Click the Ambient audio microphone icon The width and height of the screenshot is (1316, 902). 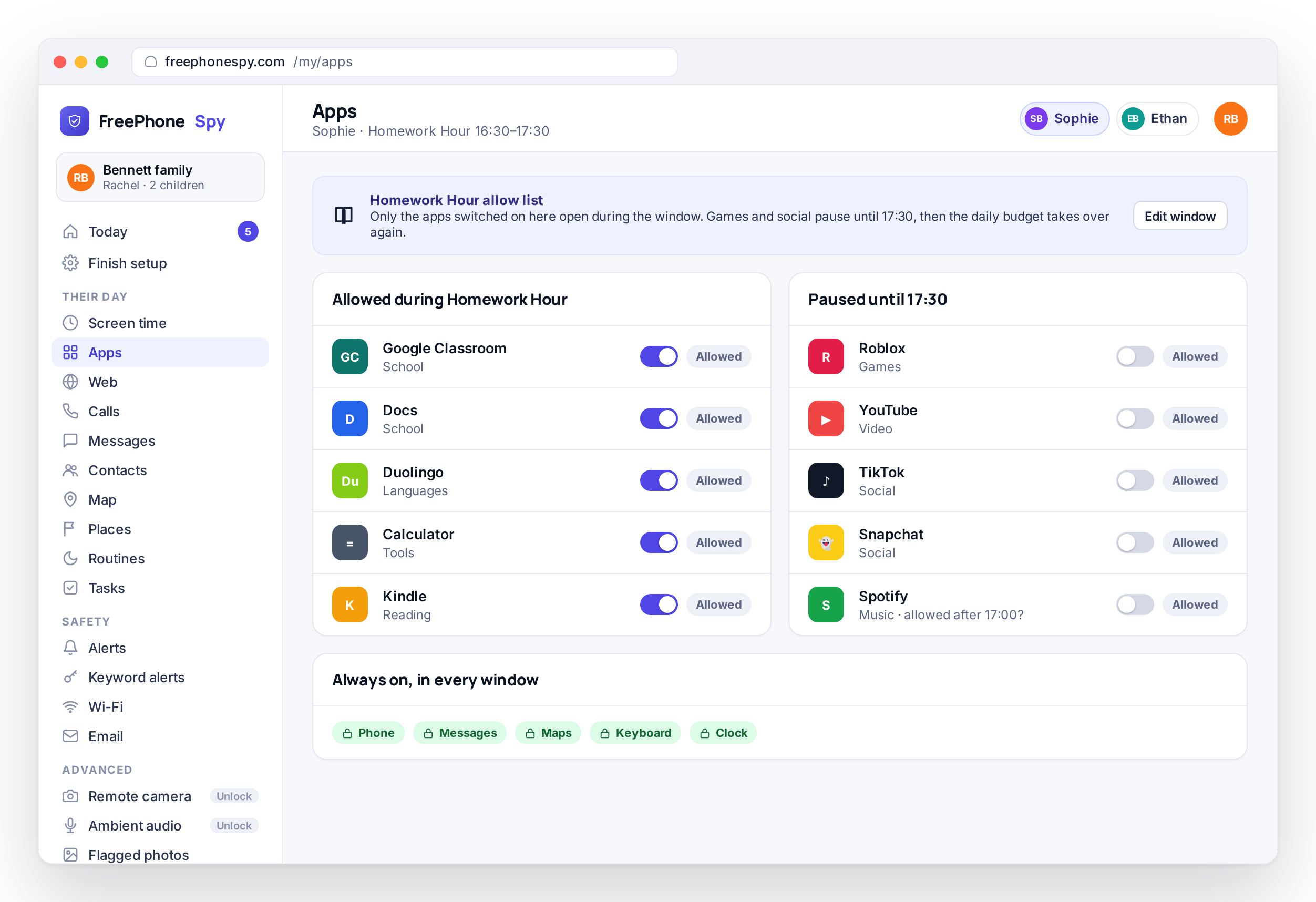pos(70,826)
